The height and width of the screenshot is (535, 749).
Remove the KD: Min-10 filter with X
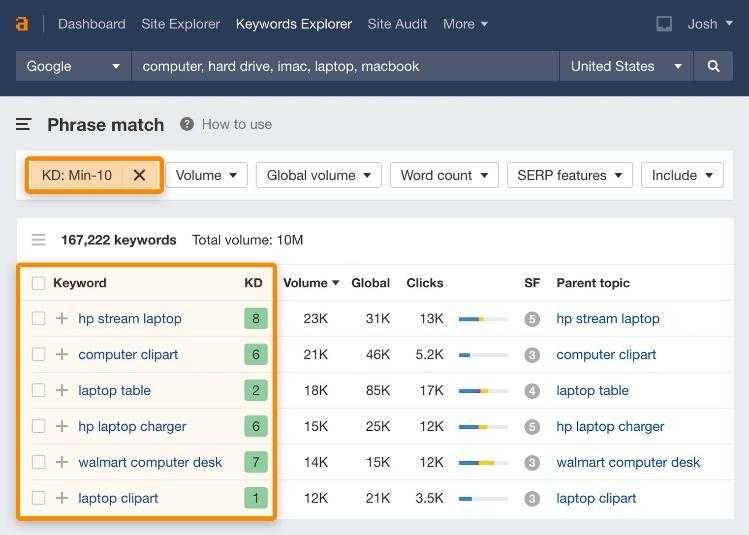pos(139,175)
